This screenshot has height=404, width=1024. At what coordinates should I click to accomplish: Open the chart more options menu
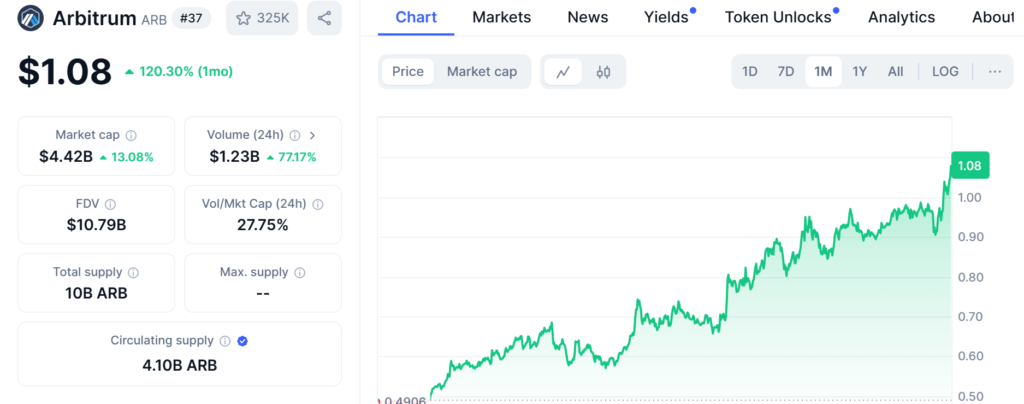pyautogui.click(x=994, y=72)
